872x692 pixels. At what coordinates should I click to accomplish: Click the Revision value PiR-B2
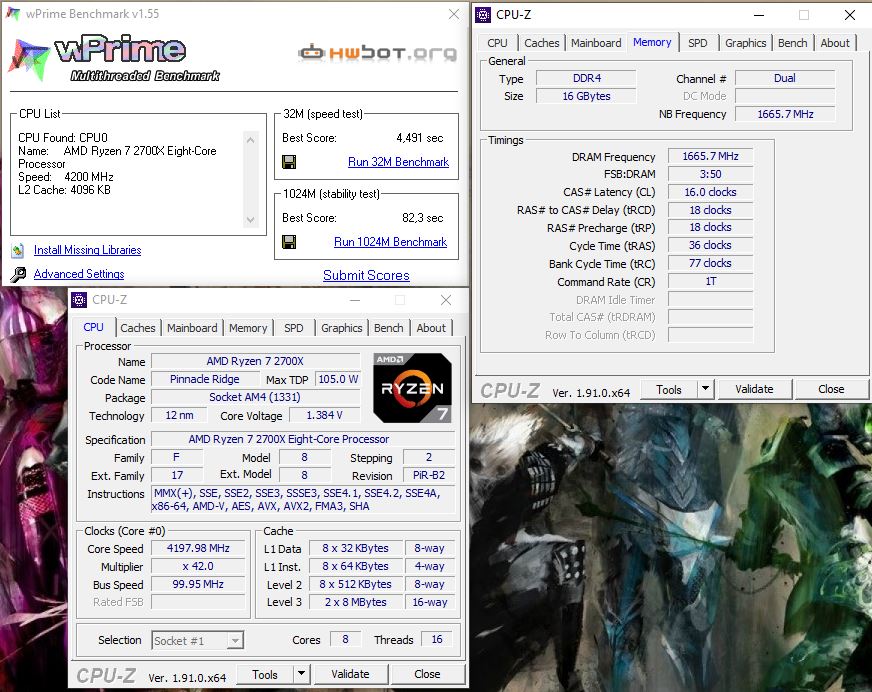pos(429,476)
